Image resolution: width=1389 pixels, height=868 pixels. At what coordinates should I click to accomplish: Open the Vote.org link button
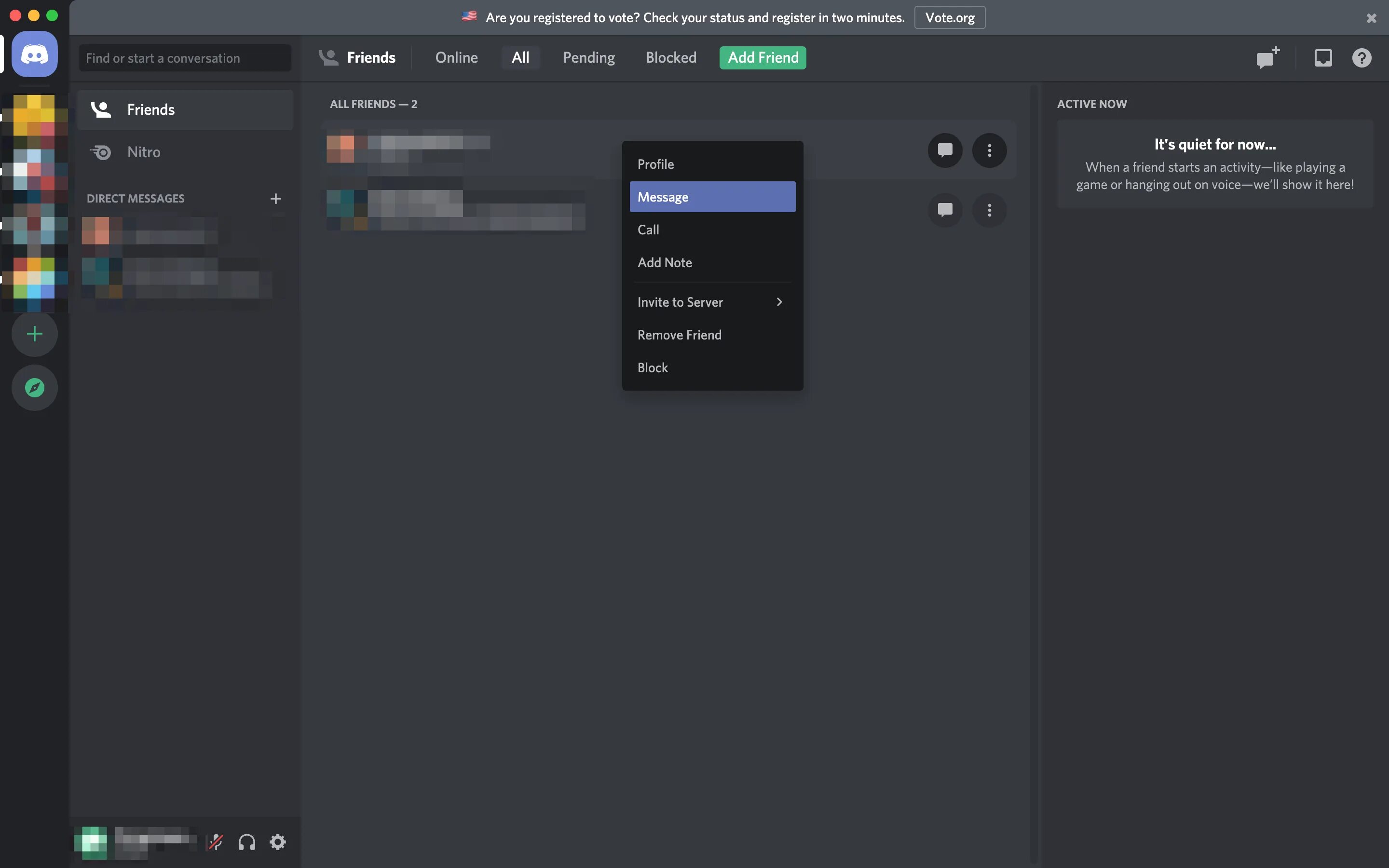(x=949, y=18)
